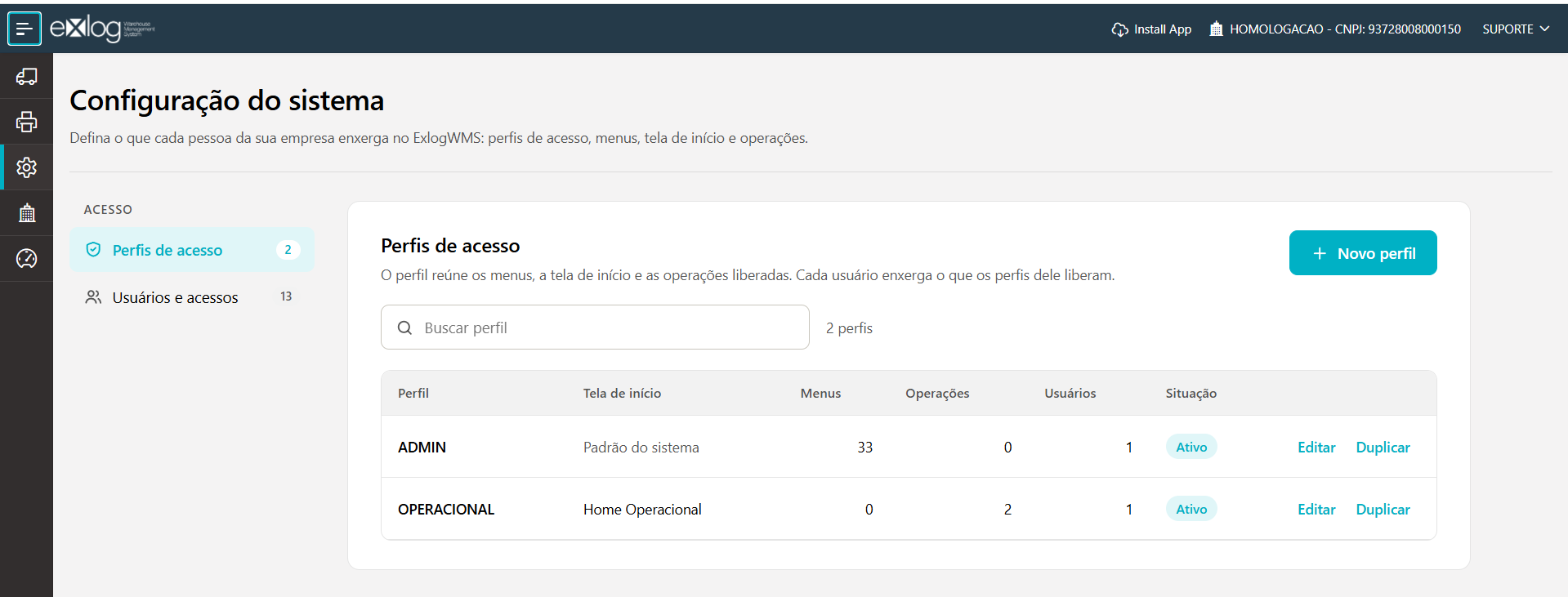
Task: Select Usuários e acessos section
Action: [x=192, y=297]
